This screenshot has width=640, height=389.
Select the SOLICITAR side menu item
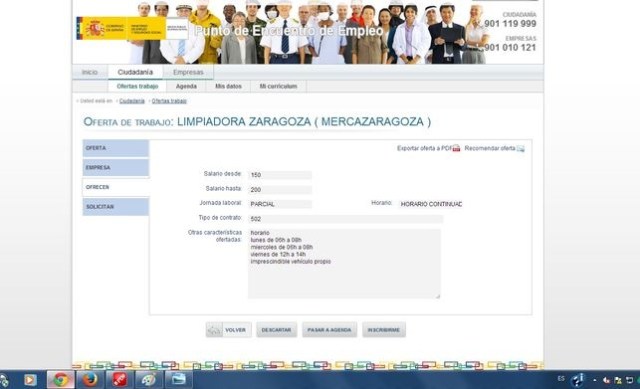point(116,207)
